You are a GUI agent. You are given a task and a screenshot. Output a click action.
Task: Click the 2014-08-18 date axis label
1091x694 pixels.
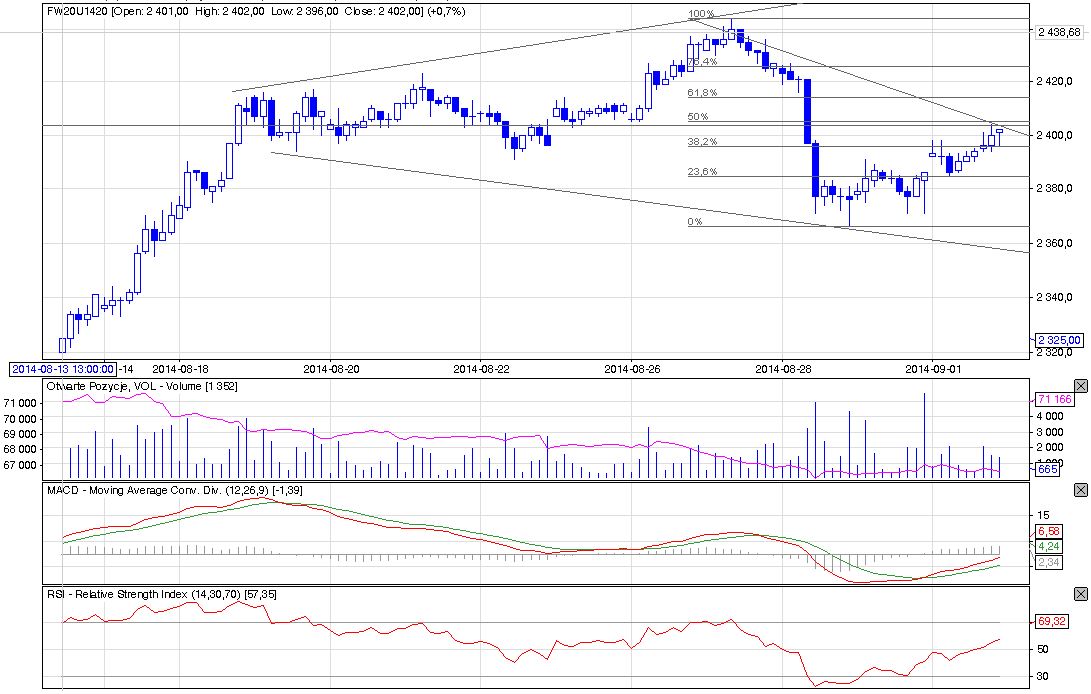click(x=180, y=369)
